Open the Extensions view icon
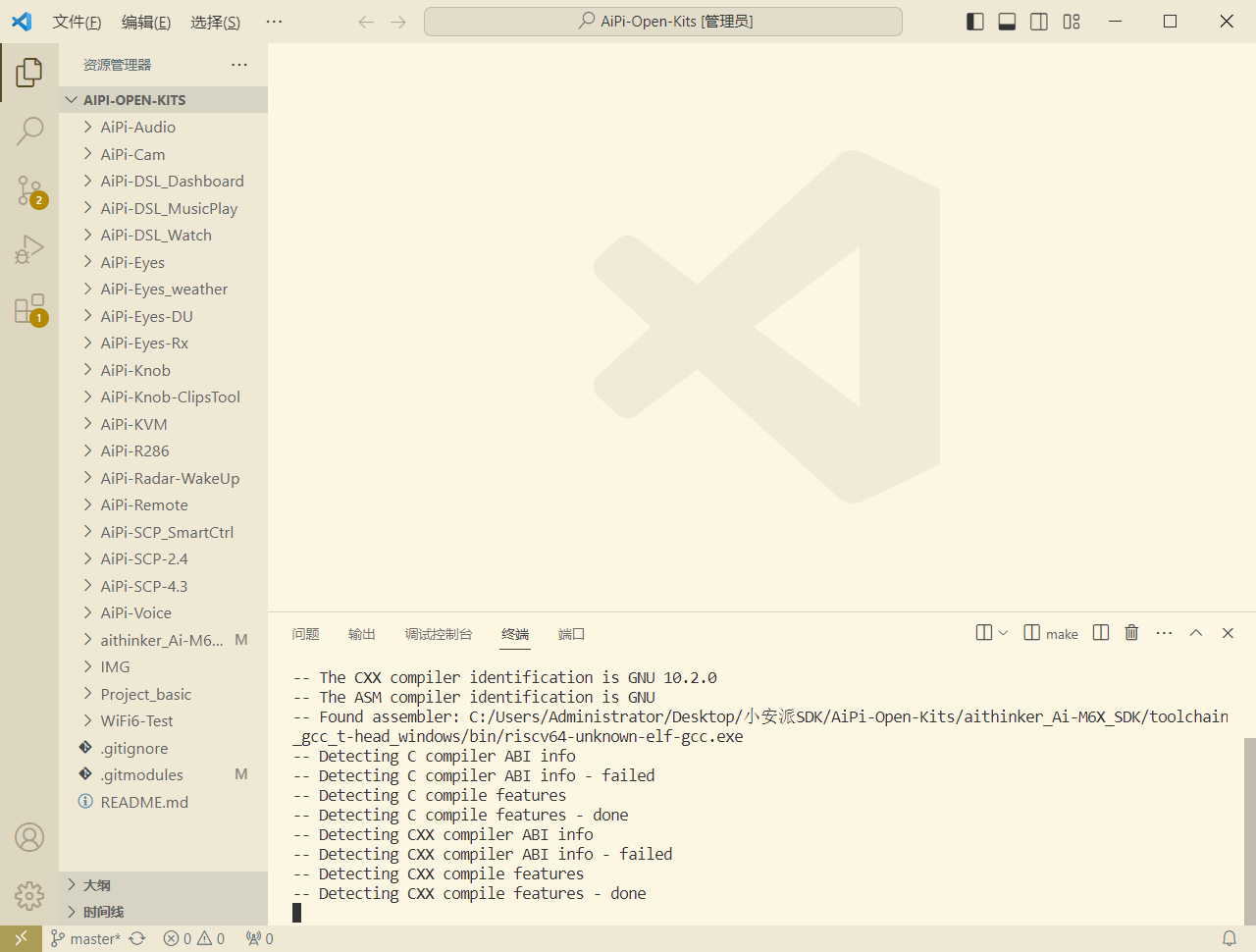The height and width of the screenshot is (952, 1256). click(29, 309)
